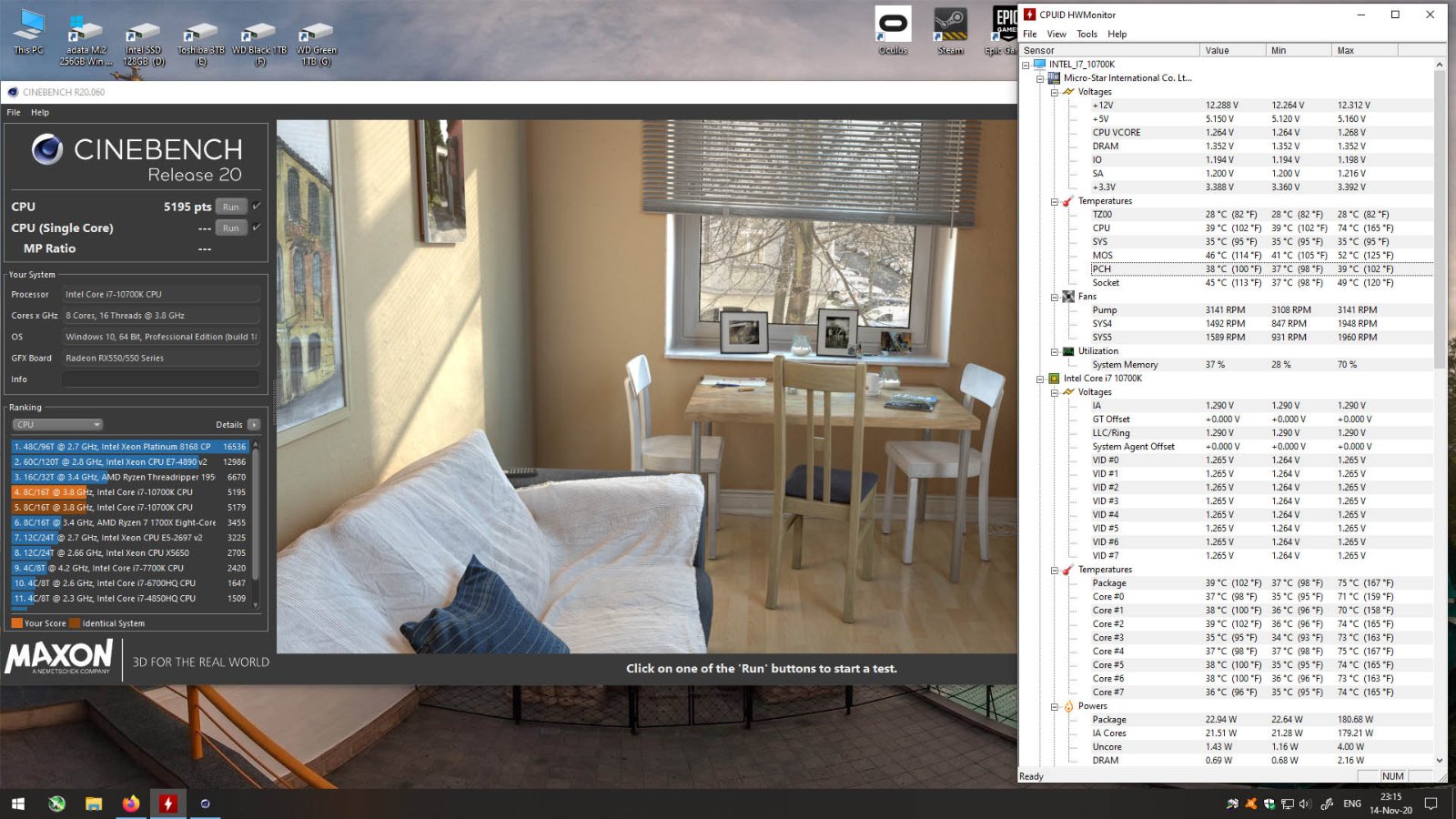1456x819 pixels.
Task: Collapse INTEL_I7_10700K tree node
Action: tap(1026, 65)
